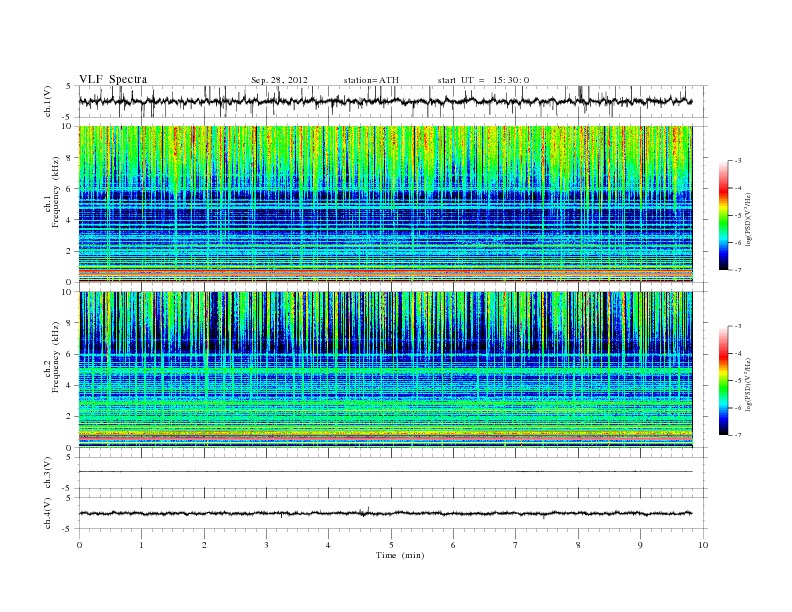Click the "10" tick on ch.2 frequency axis

(x=67, y=291)
